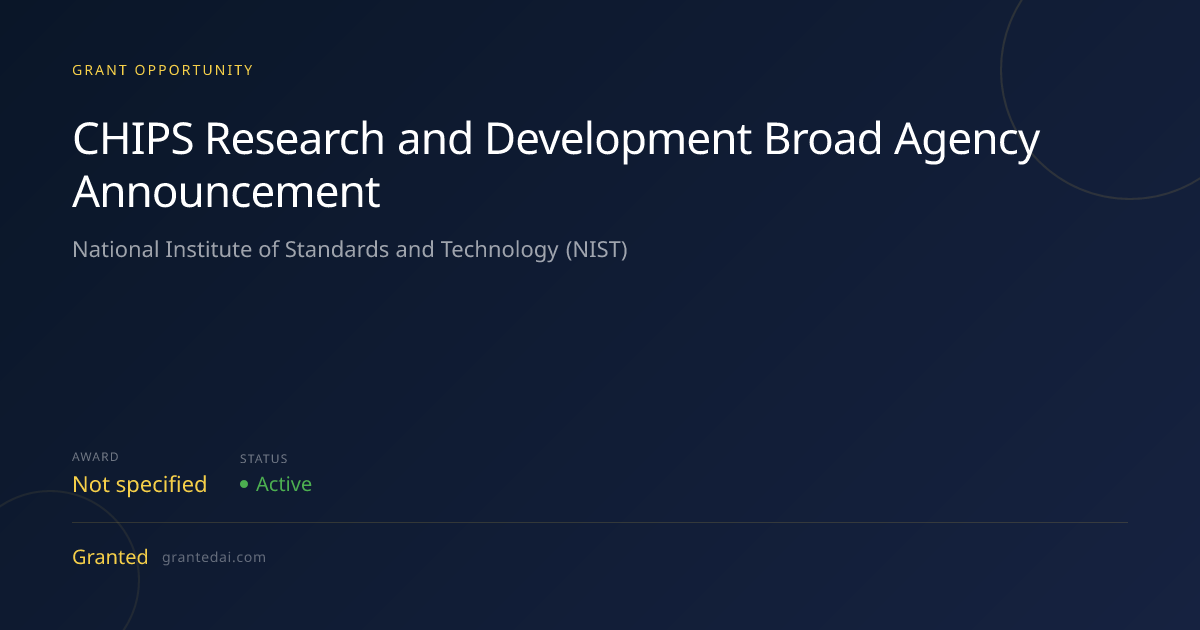Viewport: 1200px width, 630px height.
Task: Click the Active status indicator text
Action: coord(284,484)
